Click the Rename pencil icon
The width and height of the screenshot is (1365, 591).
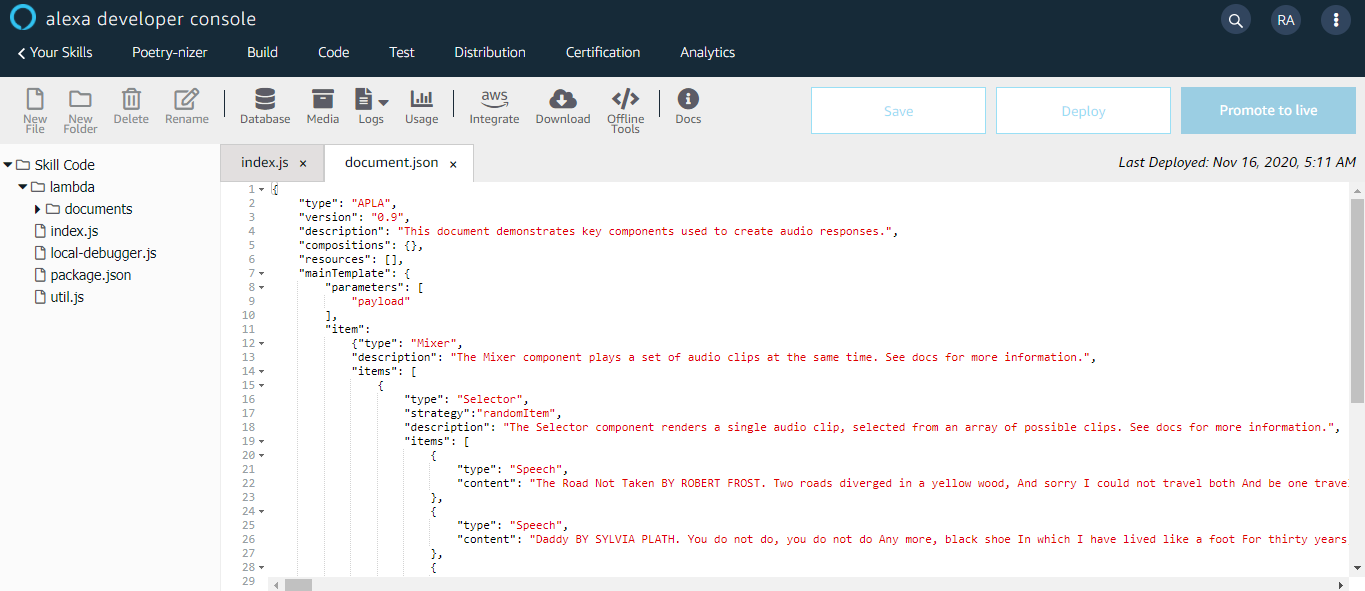coord(187,106)
